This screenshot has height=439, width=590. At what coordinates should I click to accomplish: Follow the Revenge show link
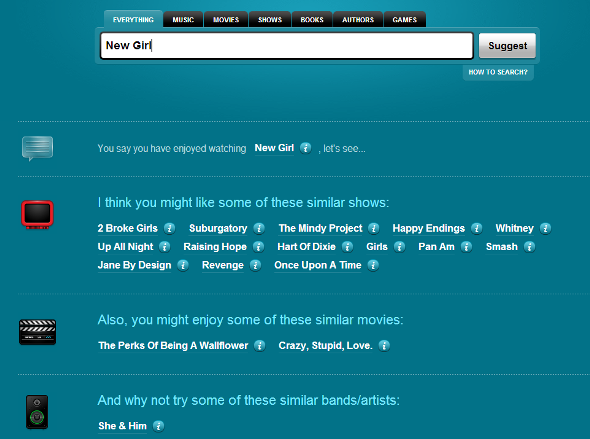click(x=223, y=265)
